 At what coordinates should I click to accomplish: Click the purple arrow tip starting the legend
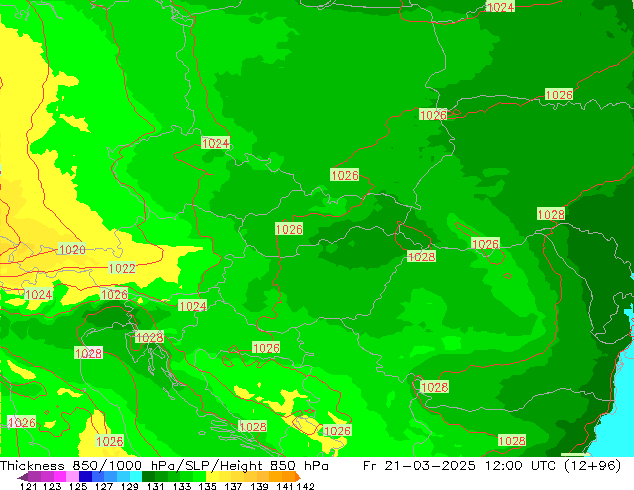pos(23,477)
